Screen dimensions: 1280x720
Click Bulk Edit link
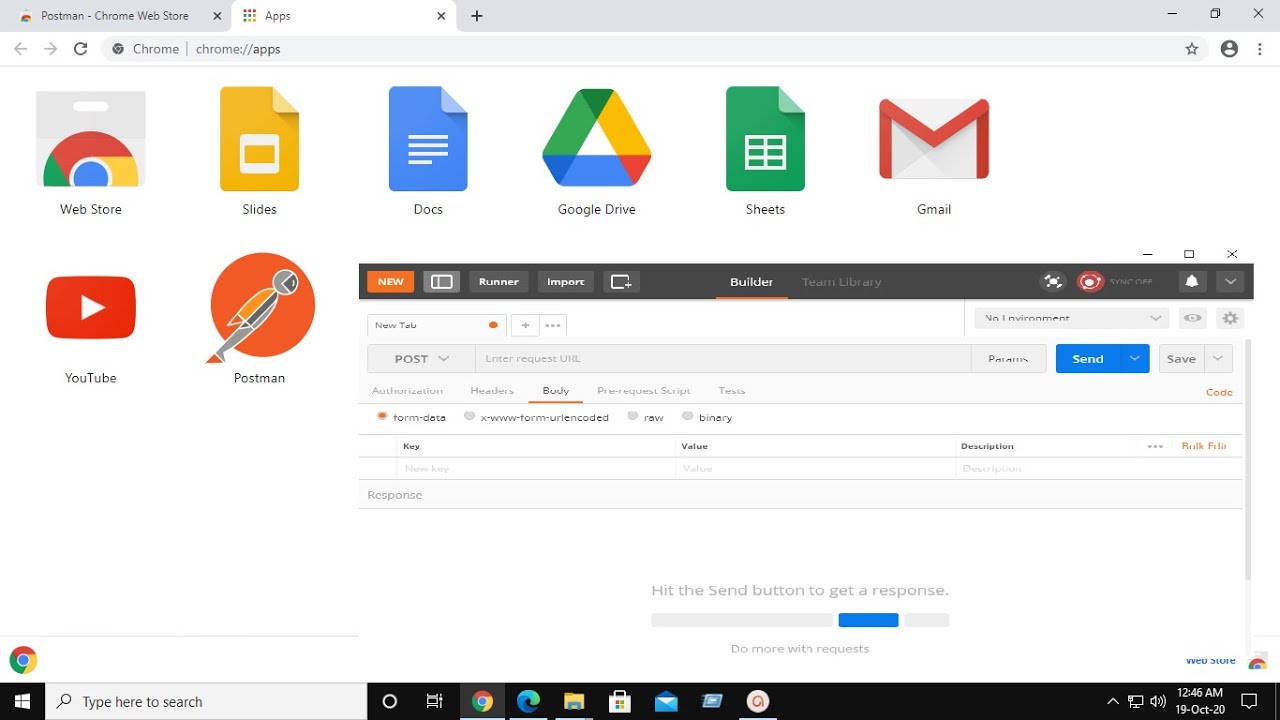pos(1204,446)
